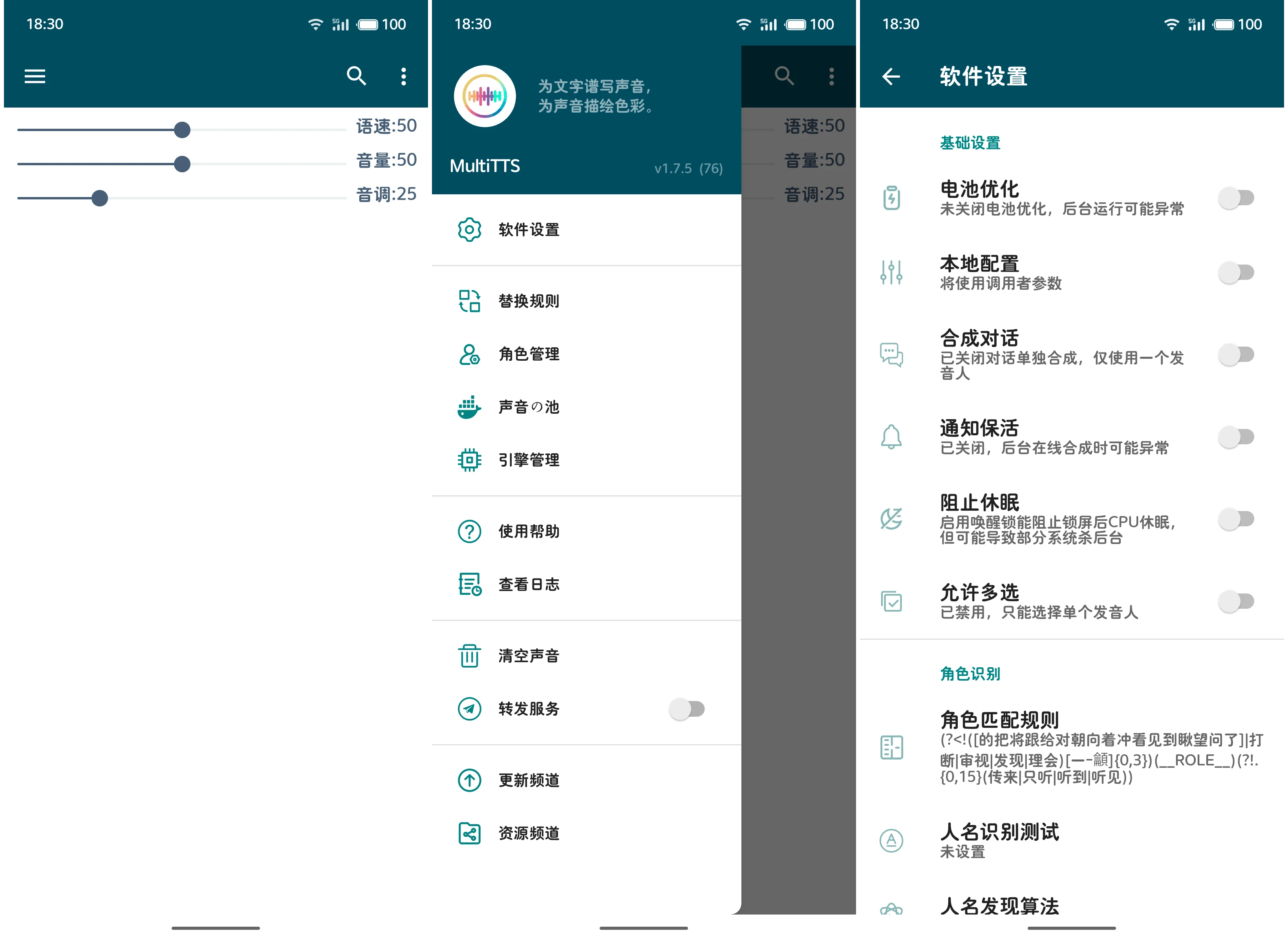This screenshot has width=1288, height=942.
Task: Open the 人名识别测试 setting
Action: 1072,840
